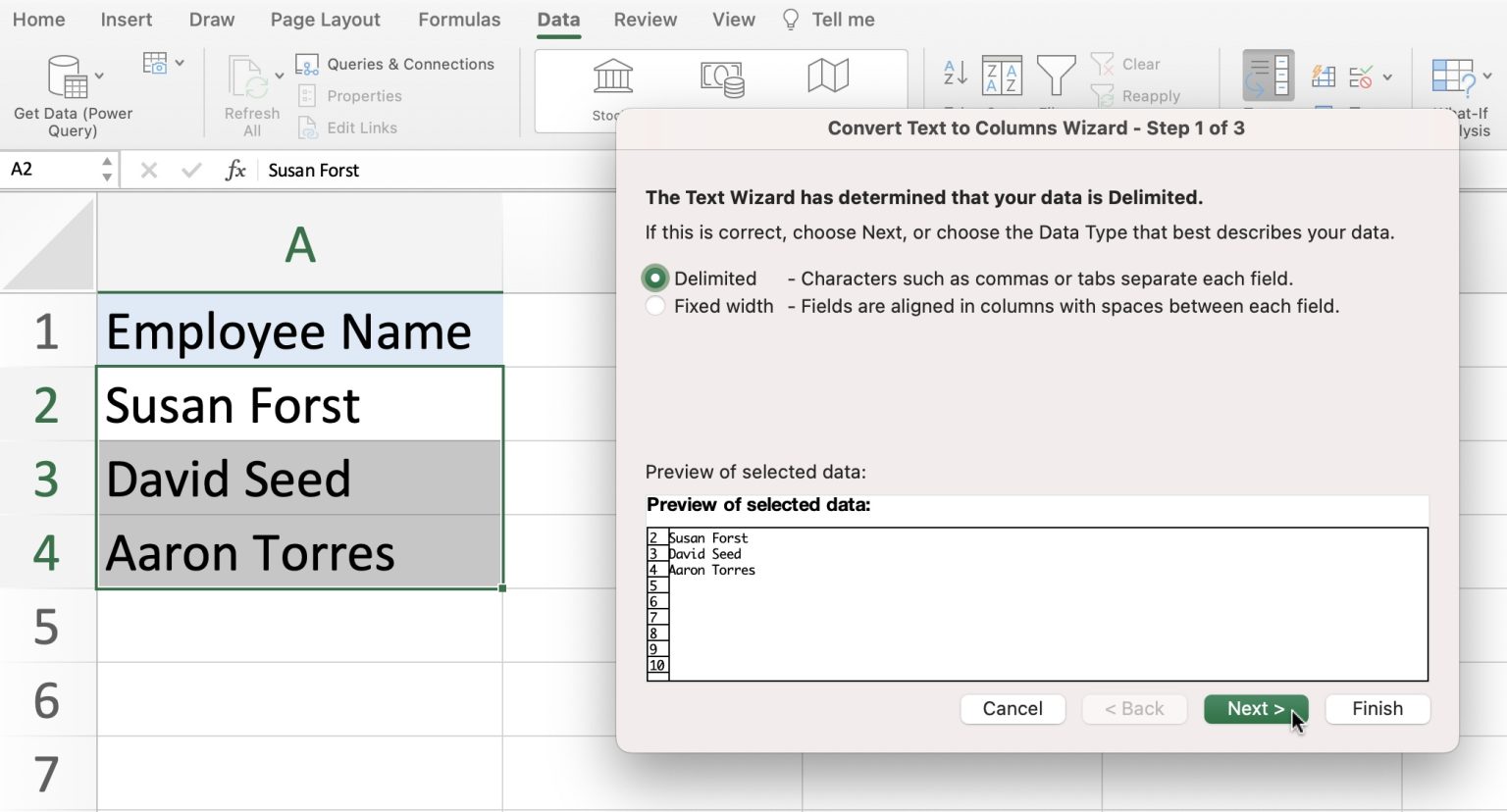Screen dimensions: 1507x812
Task: Select cell containing Employee Name
Action: click(x=300, y=330)
